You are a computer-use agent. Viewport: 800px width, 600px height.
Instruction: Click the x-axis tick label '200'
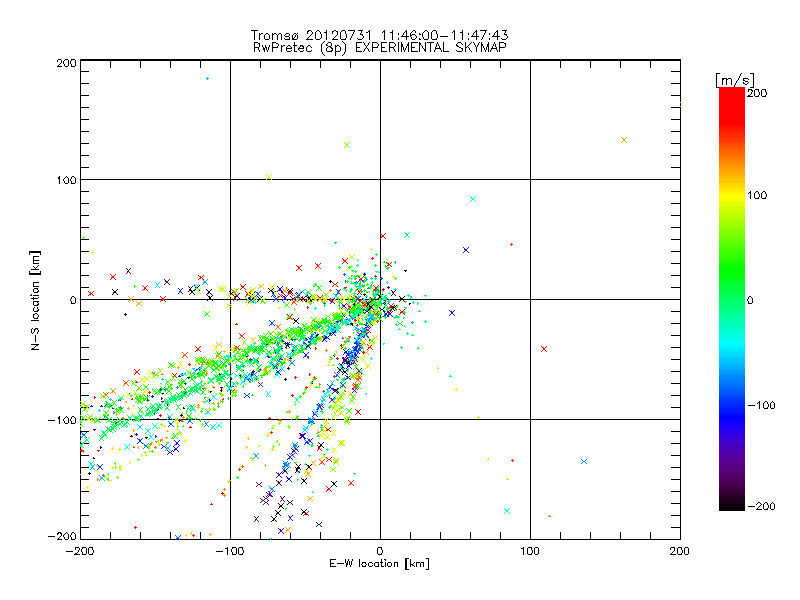tap(680, 552)
